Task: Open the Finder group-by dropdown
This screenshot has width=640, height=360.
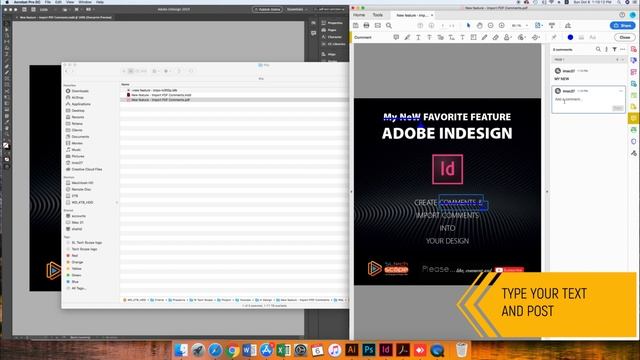Action: click(156, 71)
